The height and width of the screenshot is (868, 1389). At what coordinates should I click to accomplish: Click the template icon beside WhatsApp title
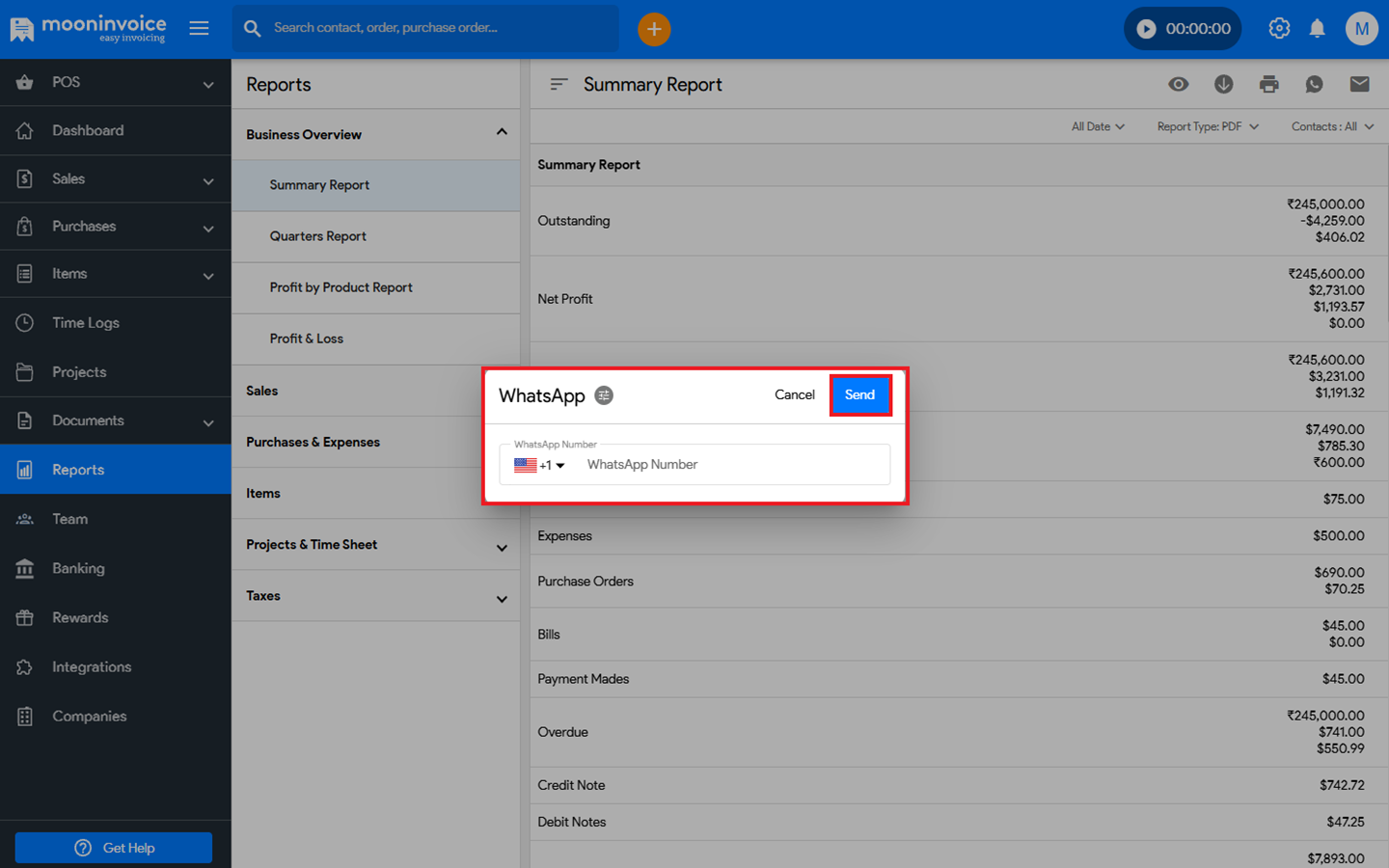click(x=604, y=395)
